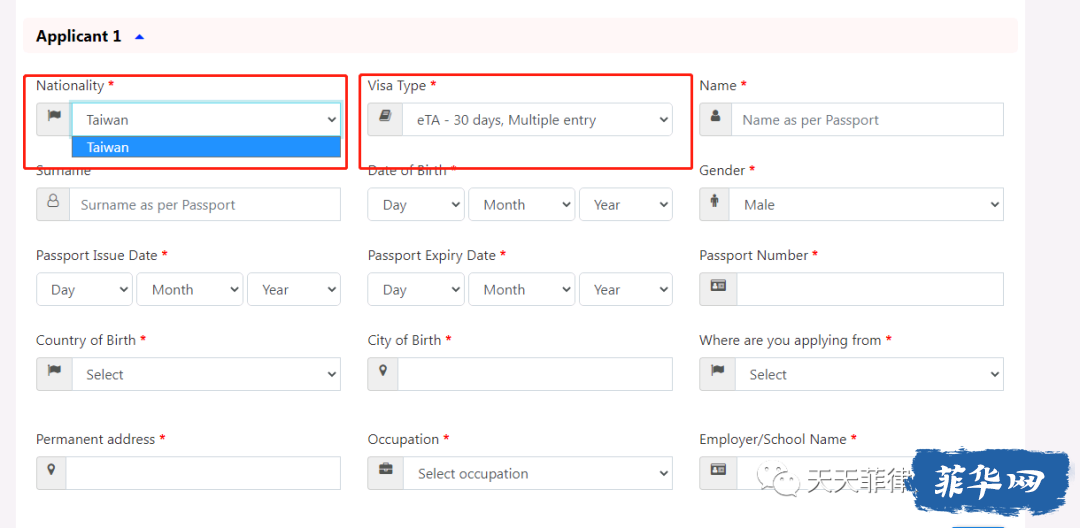The image size is (1080, 528).
Task: Click the Surname as per Passport field
Action: (205, 204)
